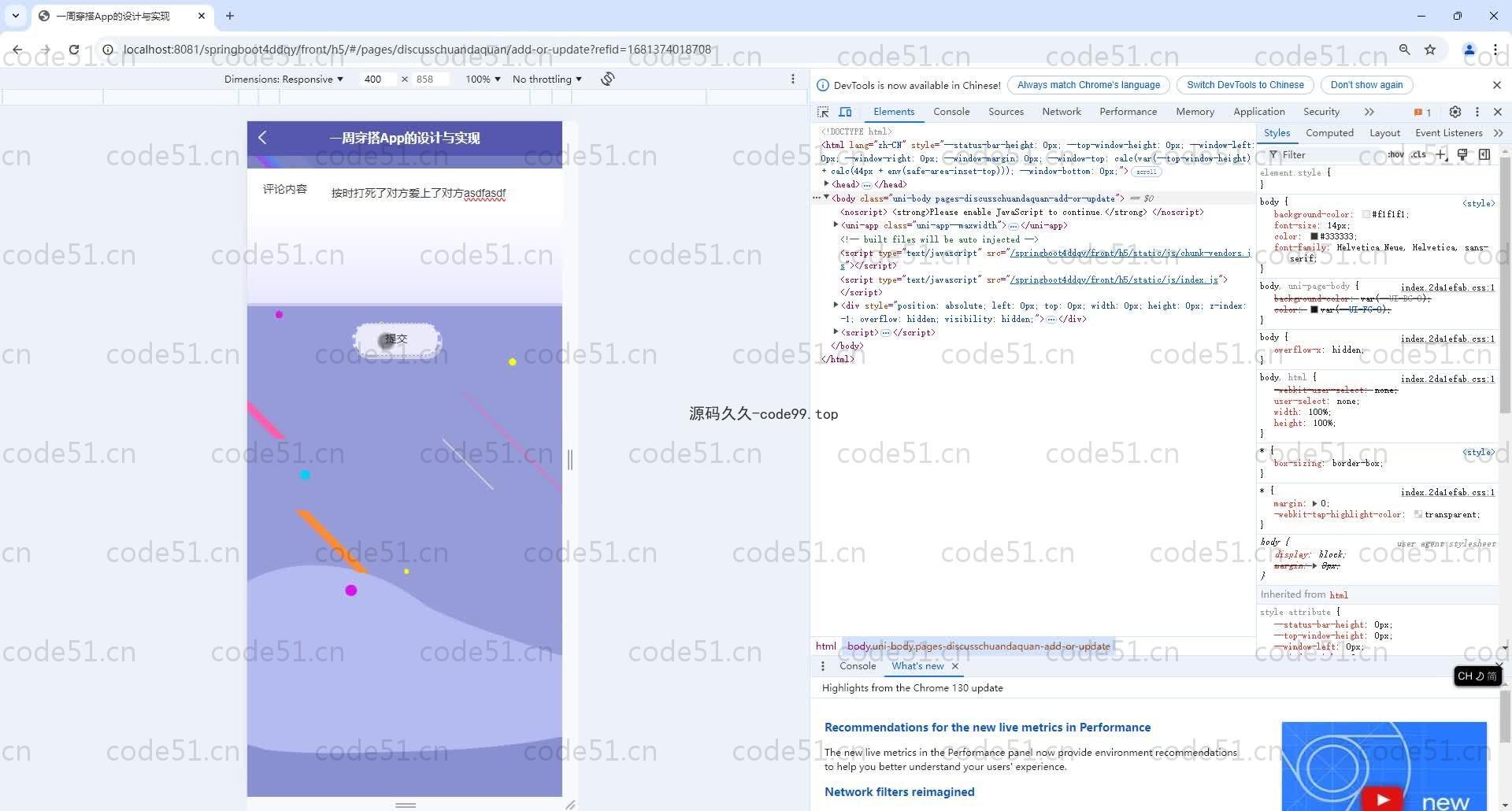Open the 100% zoom dropdown
1512x811 pixels.
(x=483, y=79)
